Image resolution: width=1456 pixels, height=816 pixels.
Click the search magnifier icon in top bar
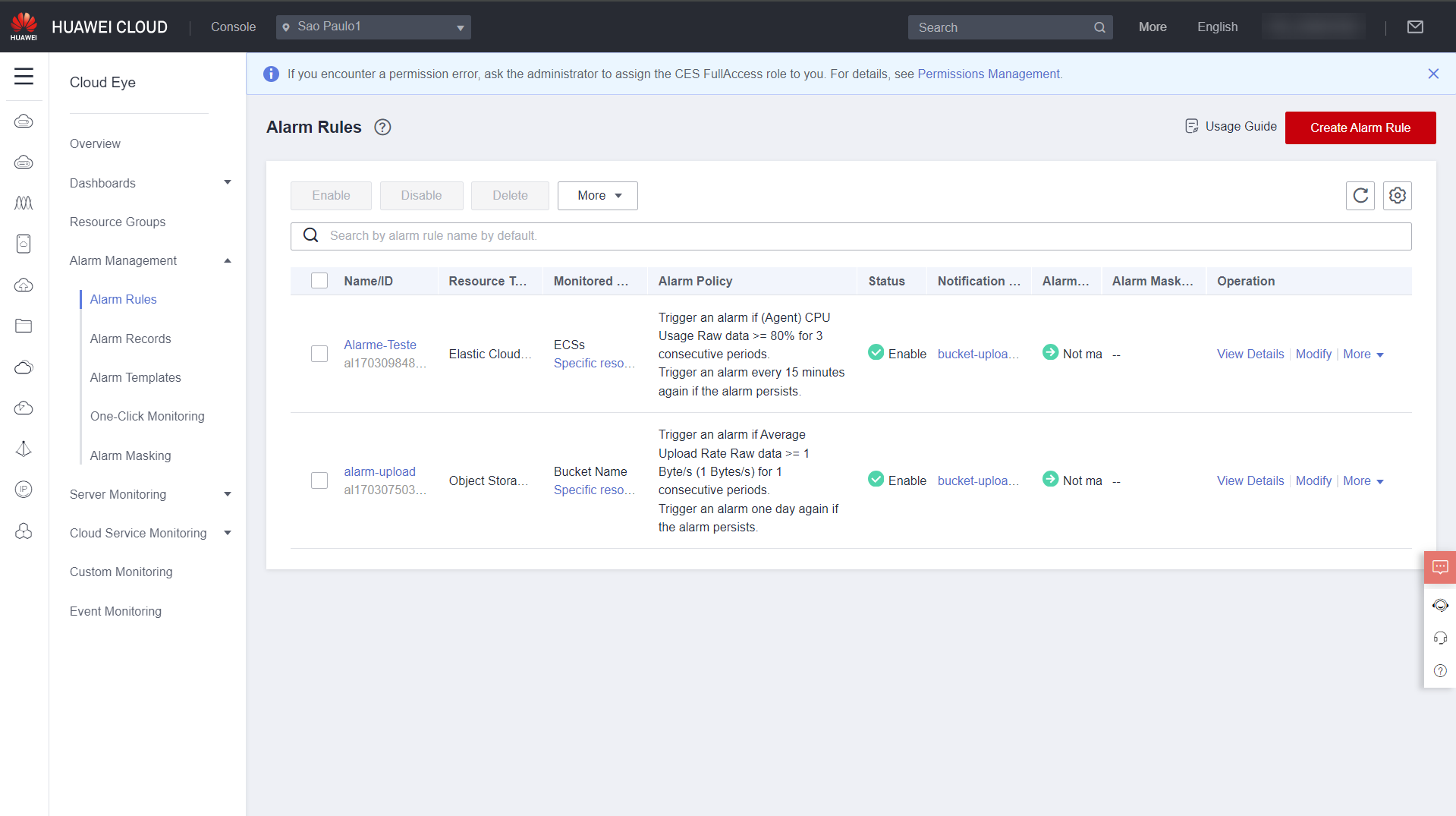[1099, 27]
